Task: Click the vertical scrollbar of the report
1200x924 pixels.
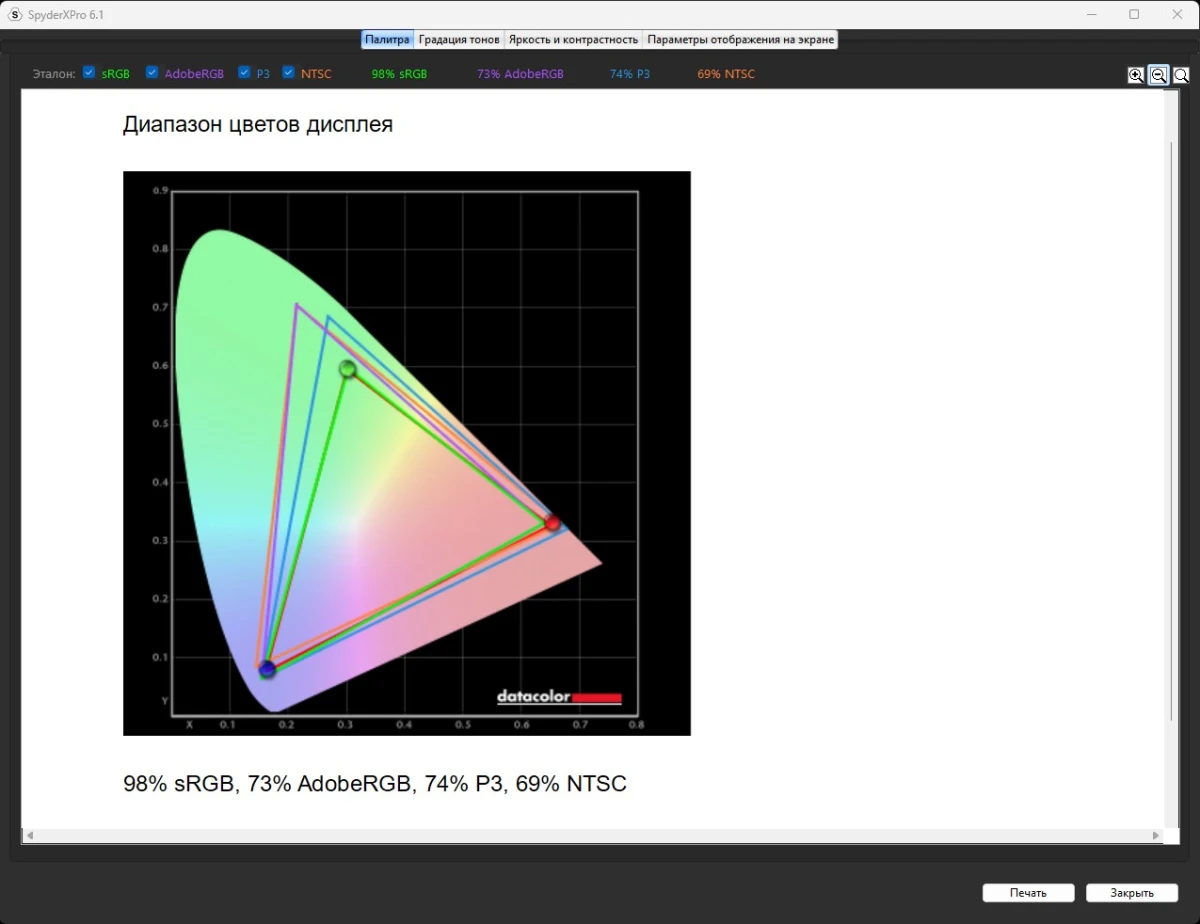Action: coord(1172,430)
